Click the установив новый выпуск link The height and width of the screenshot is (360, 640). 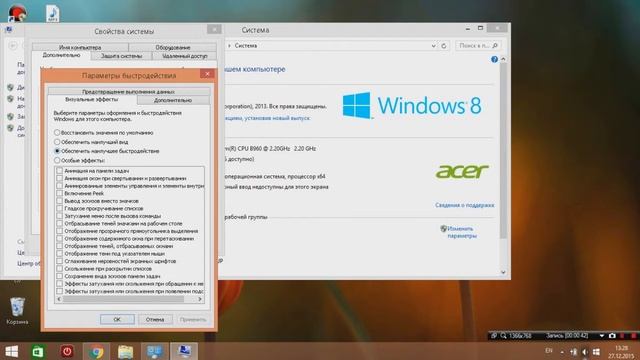[x=277, y=118]
